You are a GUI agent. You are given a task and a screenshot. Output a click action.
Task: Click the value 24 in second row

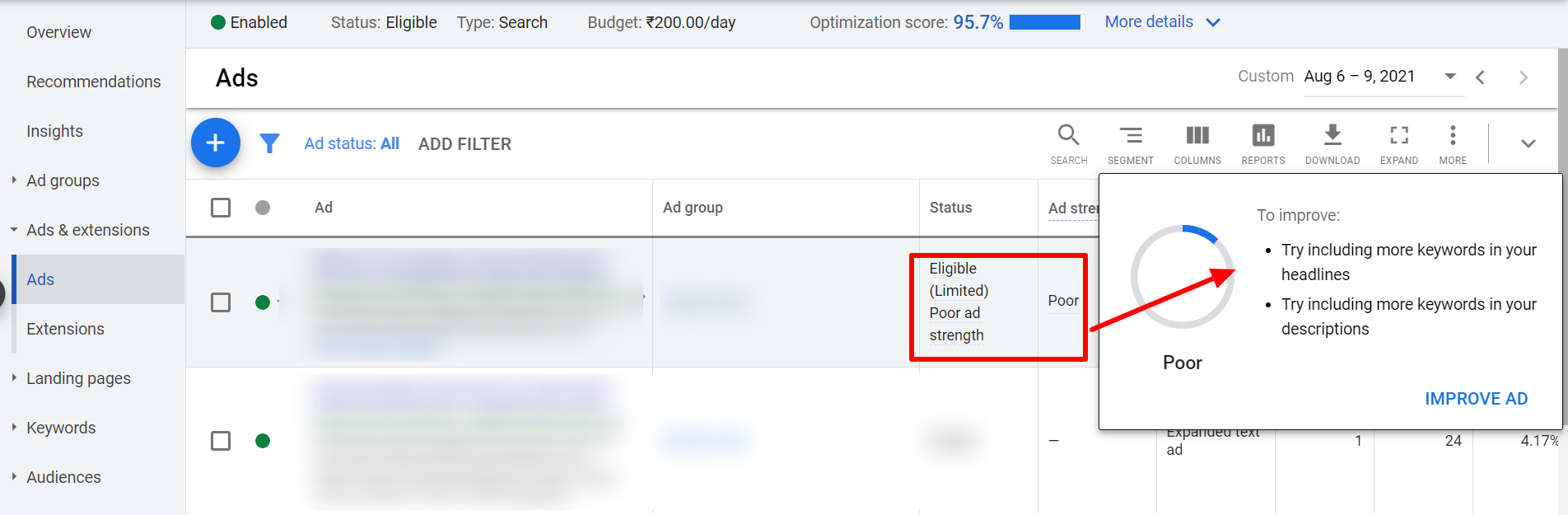tap(1454, 441)
